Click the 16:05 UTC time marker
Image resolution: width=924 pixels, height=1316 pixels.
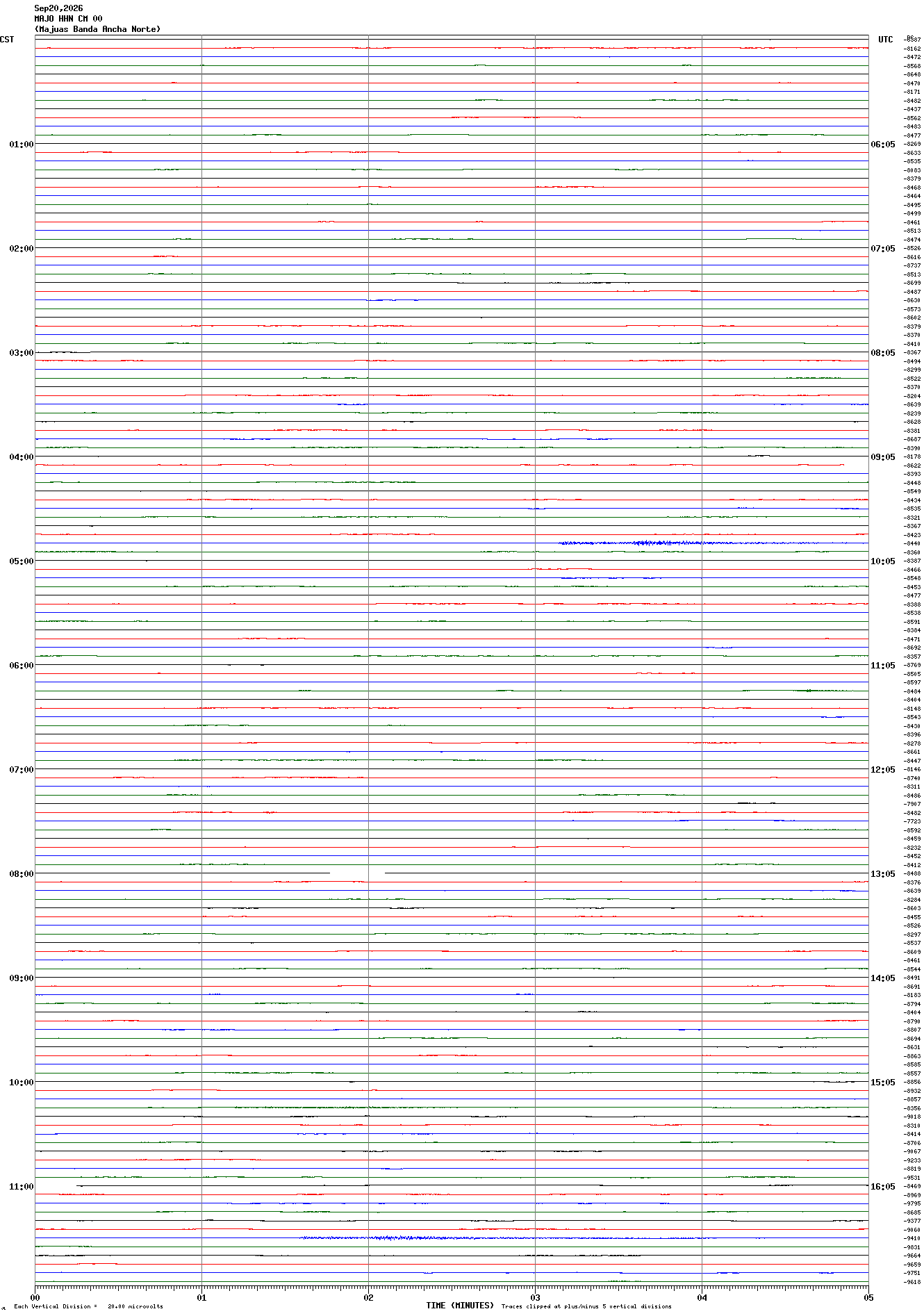[883, 1187]
